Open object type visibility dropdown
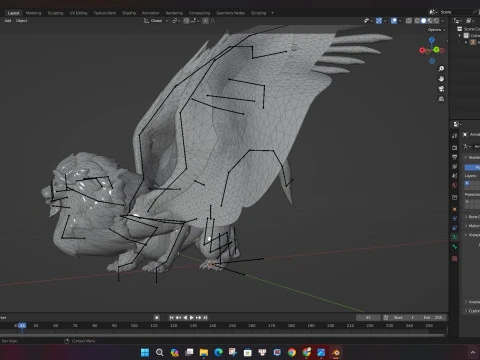480x360 pixels. tap(368, 21)
